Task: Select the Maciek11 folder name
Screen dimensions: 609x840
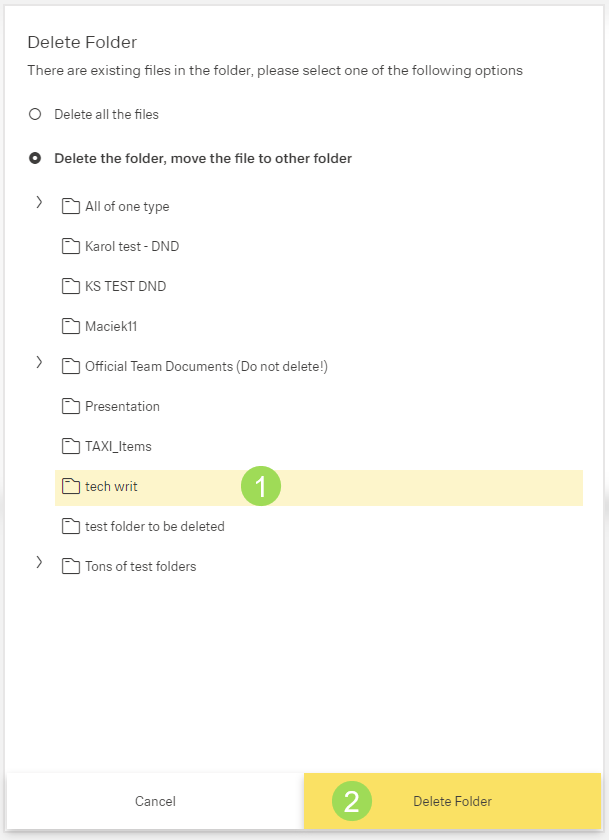Action: pos(110,326)
